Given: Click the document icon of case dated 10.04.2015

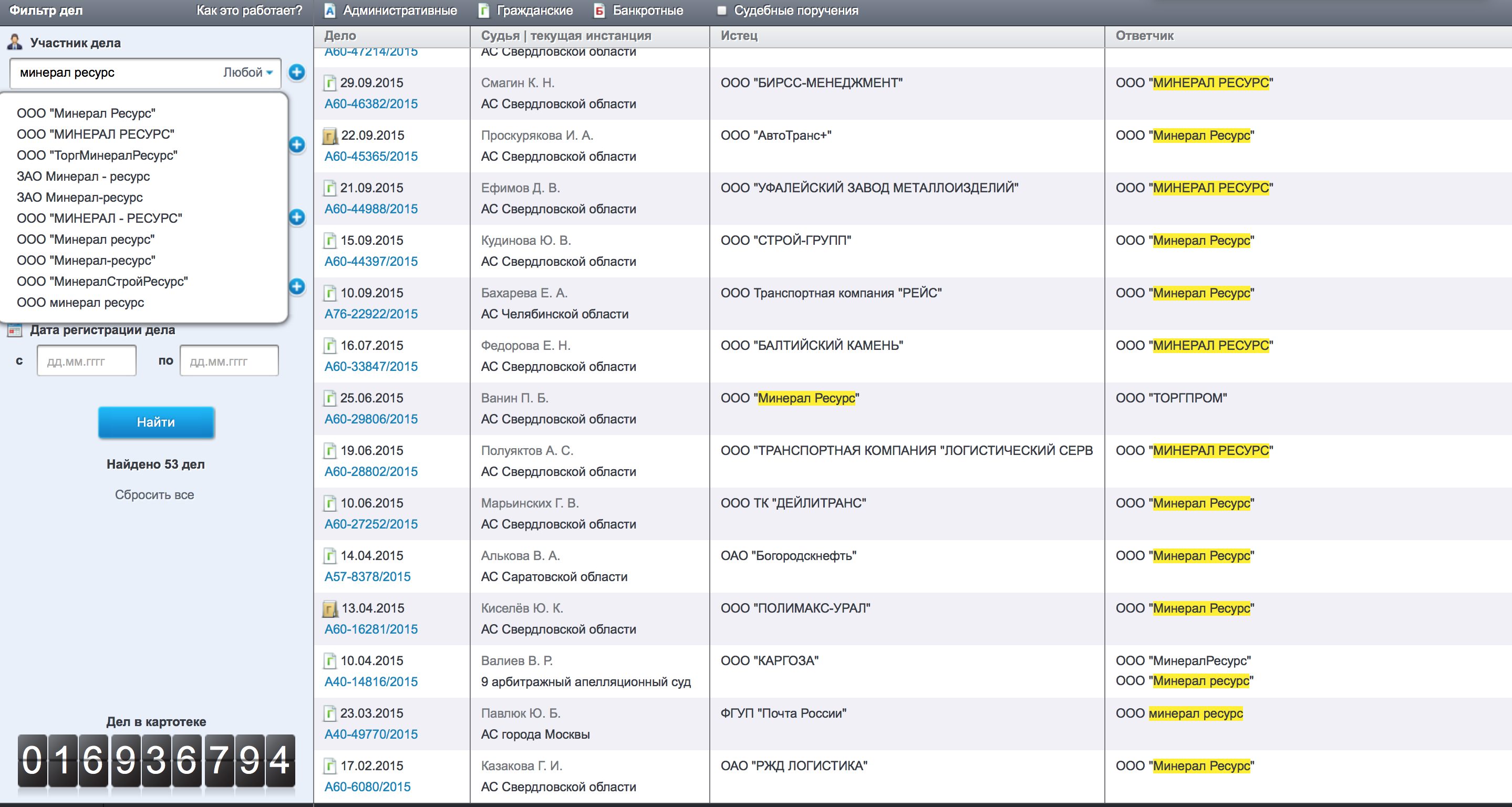Looking at the screenshot, I should click(x=330, y=661).
